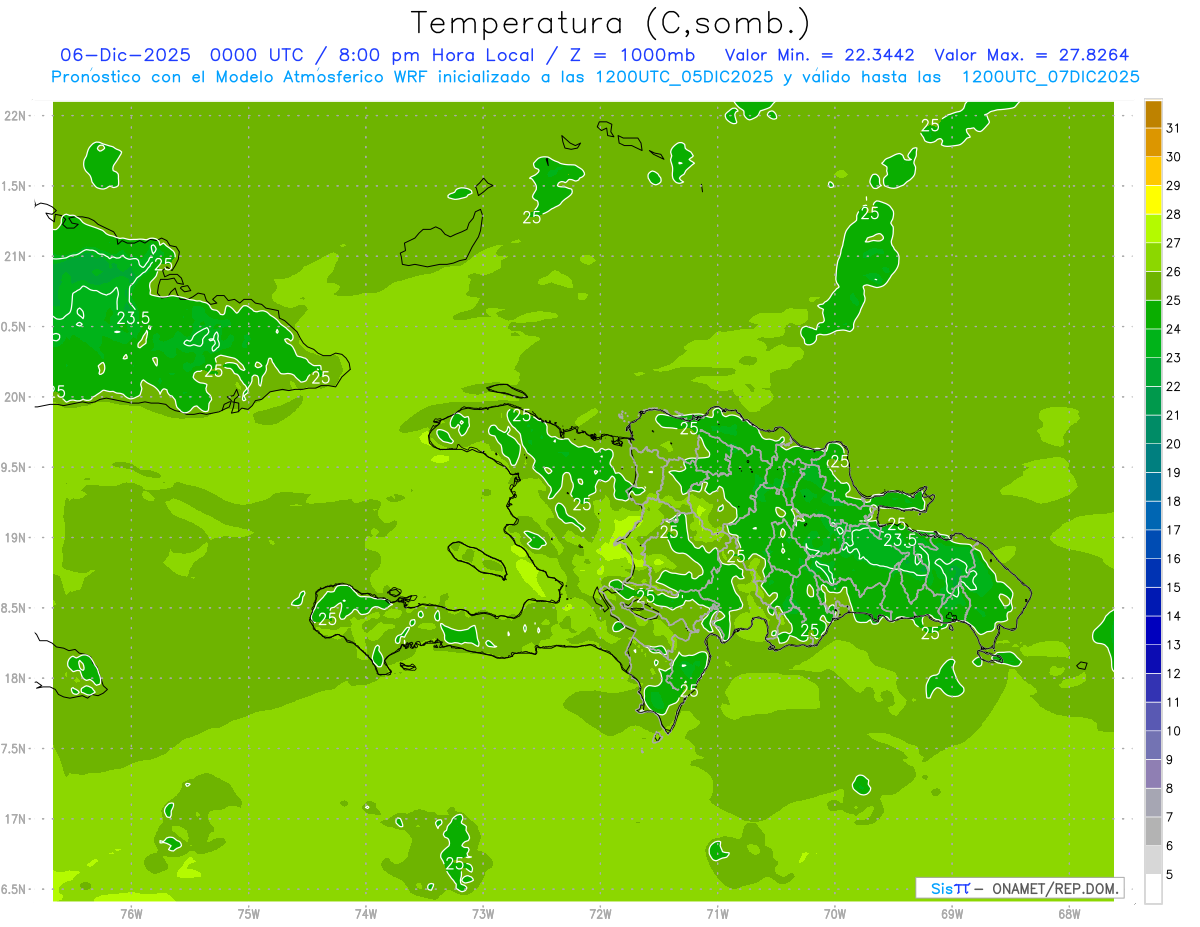Click the colorbar value '30'
The width and height of the screenshot is (1200, 927).
1173,157
